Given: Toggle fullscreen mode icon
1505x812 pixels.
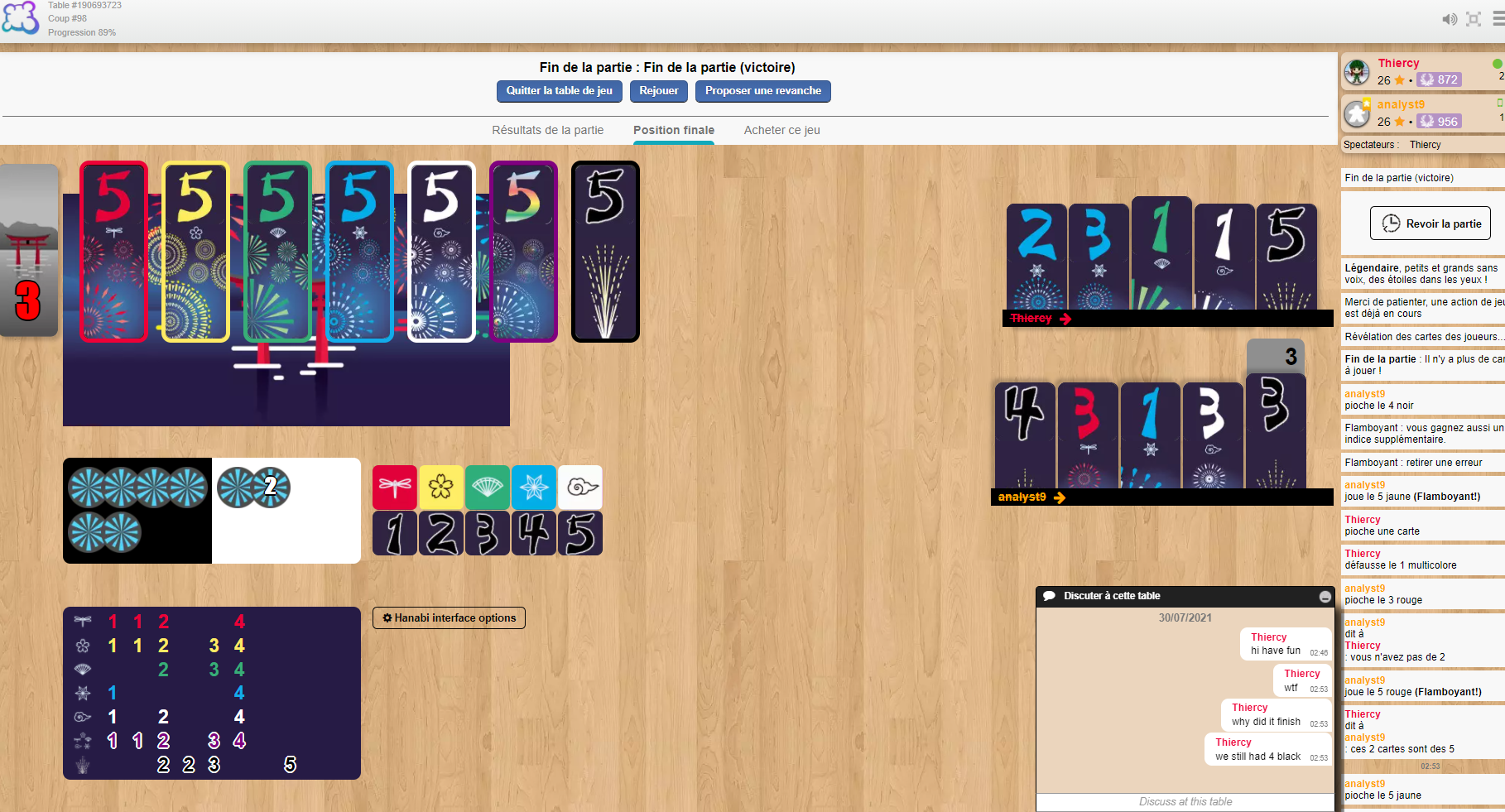Looking at the screenshot, I should (1474, 19).
